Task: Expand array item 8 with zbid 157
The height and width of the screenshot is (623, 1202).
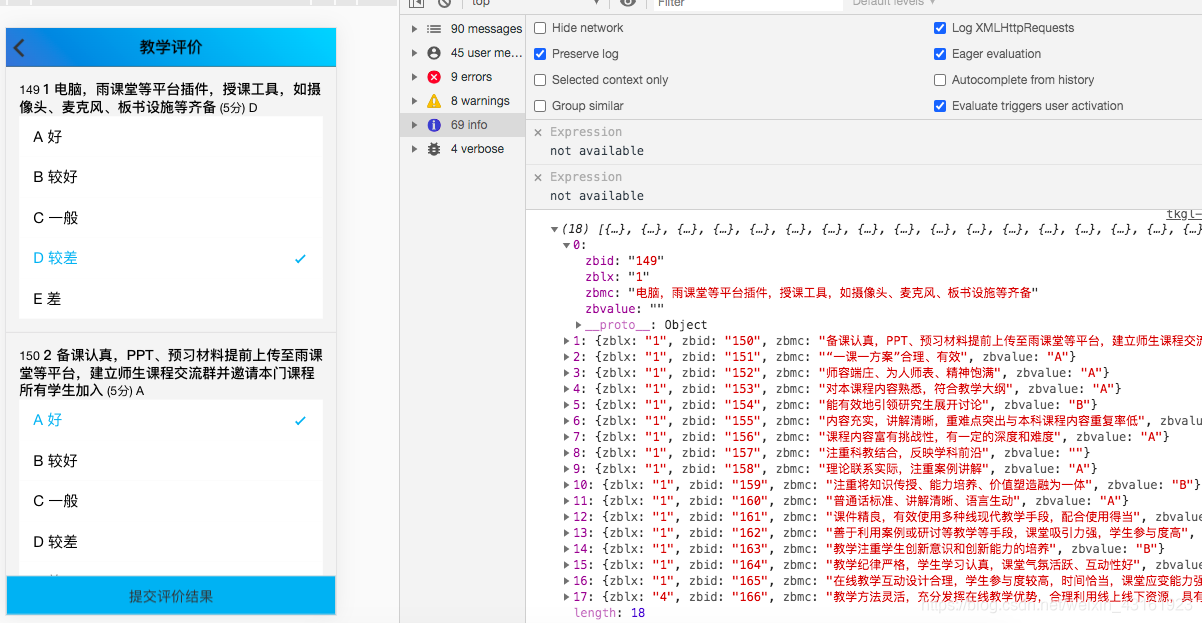Action: (x=567, y=453)
